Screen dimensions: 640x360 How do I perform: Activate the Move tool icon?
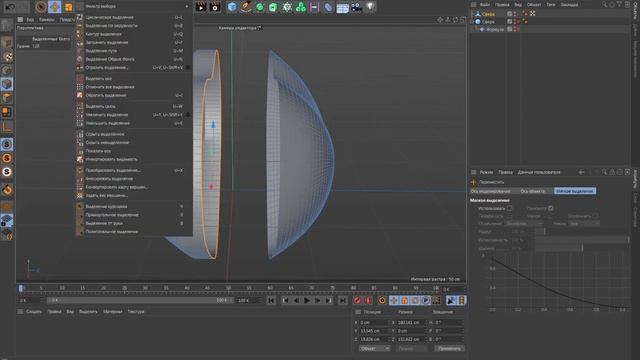tap(54, 7)
